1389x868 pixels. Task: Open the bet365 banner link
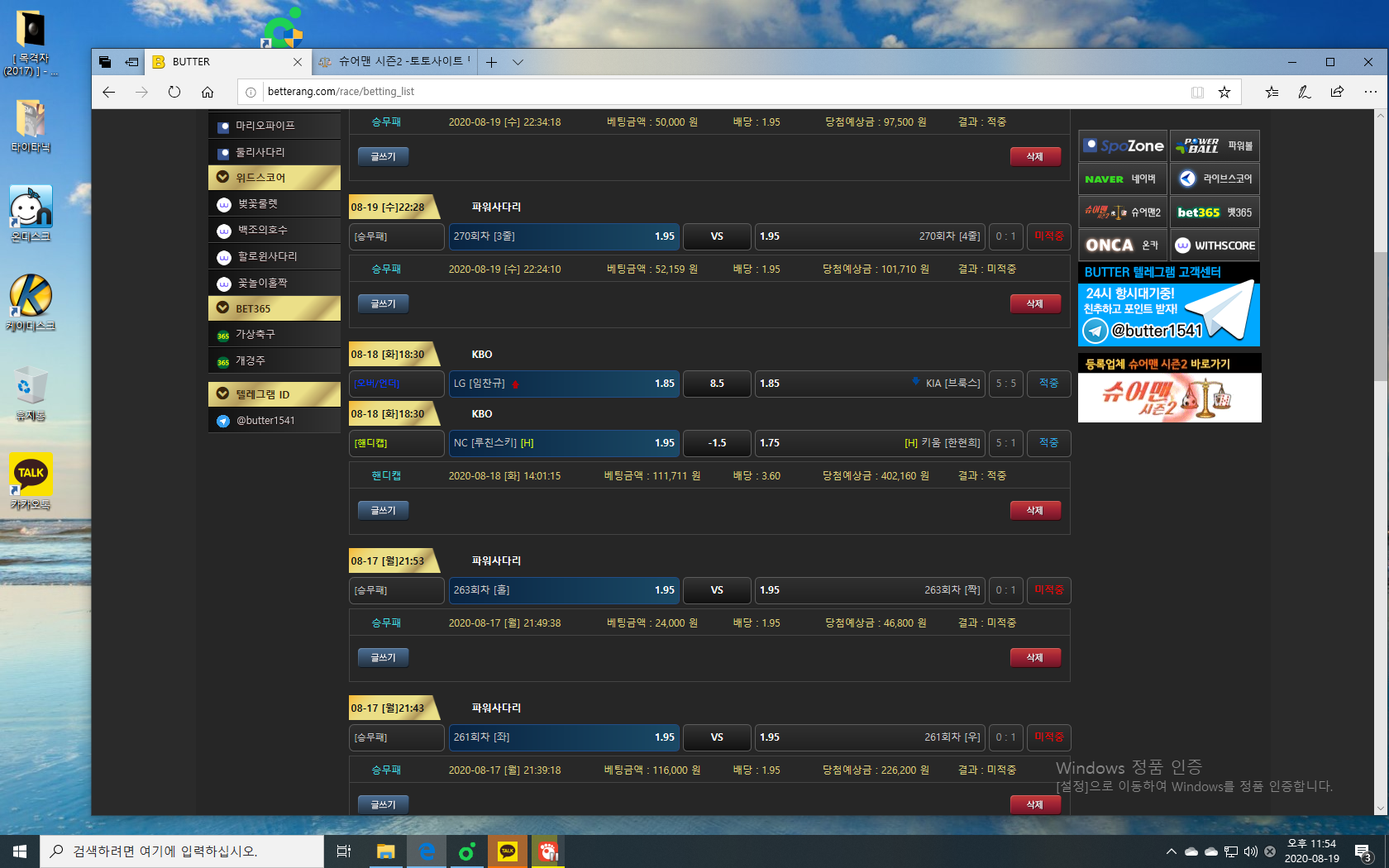coord(1215,212)
